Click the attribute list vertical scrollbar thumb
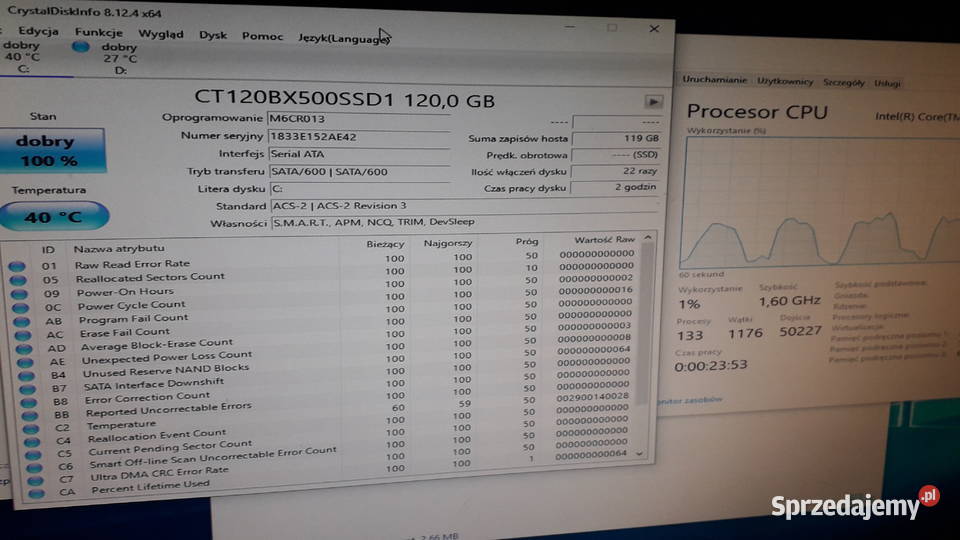960x540 pixels. pyautogui.click(x=645, y=323)
